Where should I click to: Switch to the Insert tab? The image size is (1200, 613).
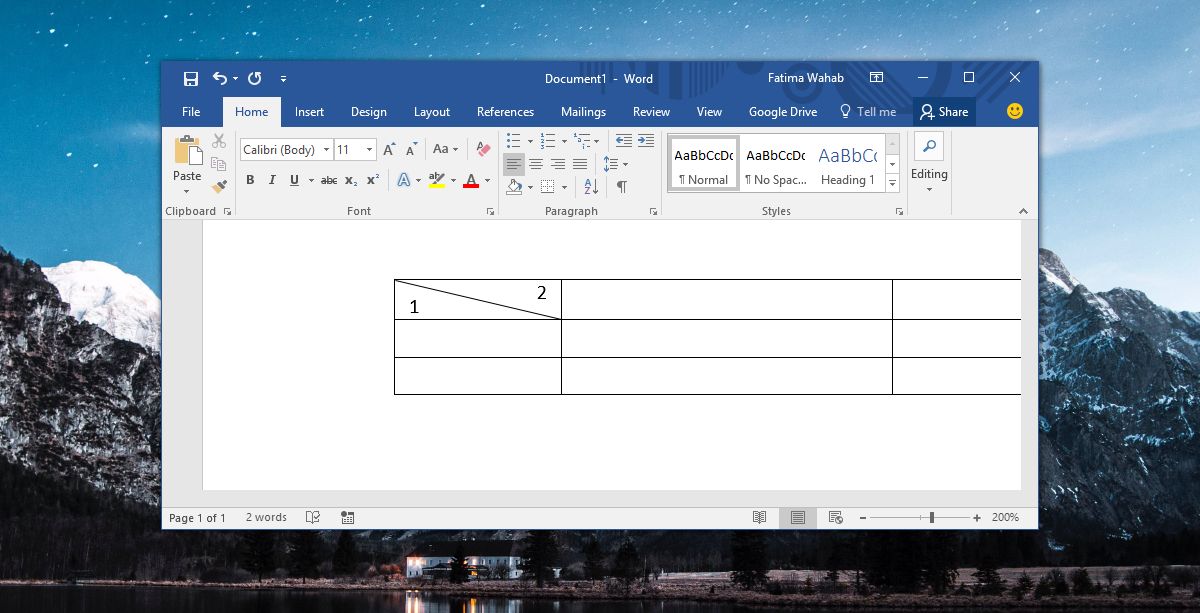click(x=309, y=111)
